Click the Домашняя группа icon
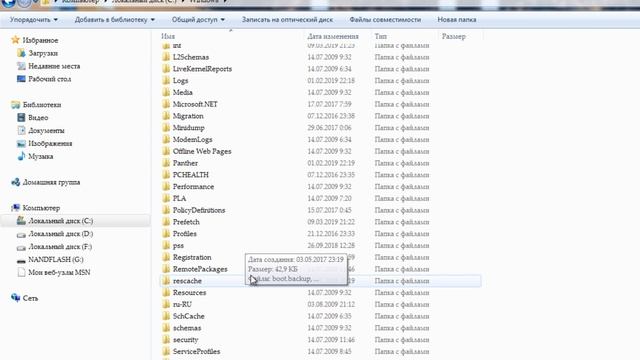640x360 pixels. pyautogui.click(x=16, y=182)
